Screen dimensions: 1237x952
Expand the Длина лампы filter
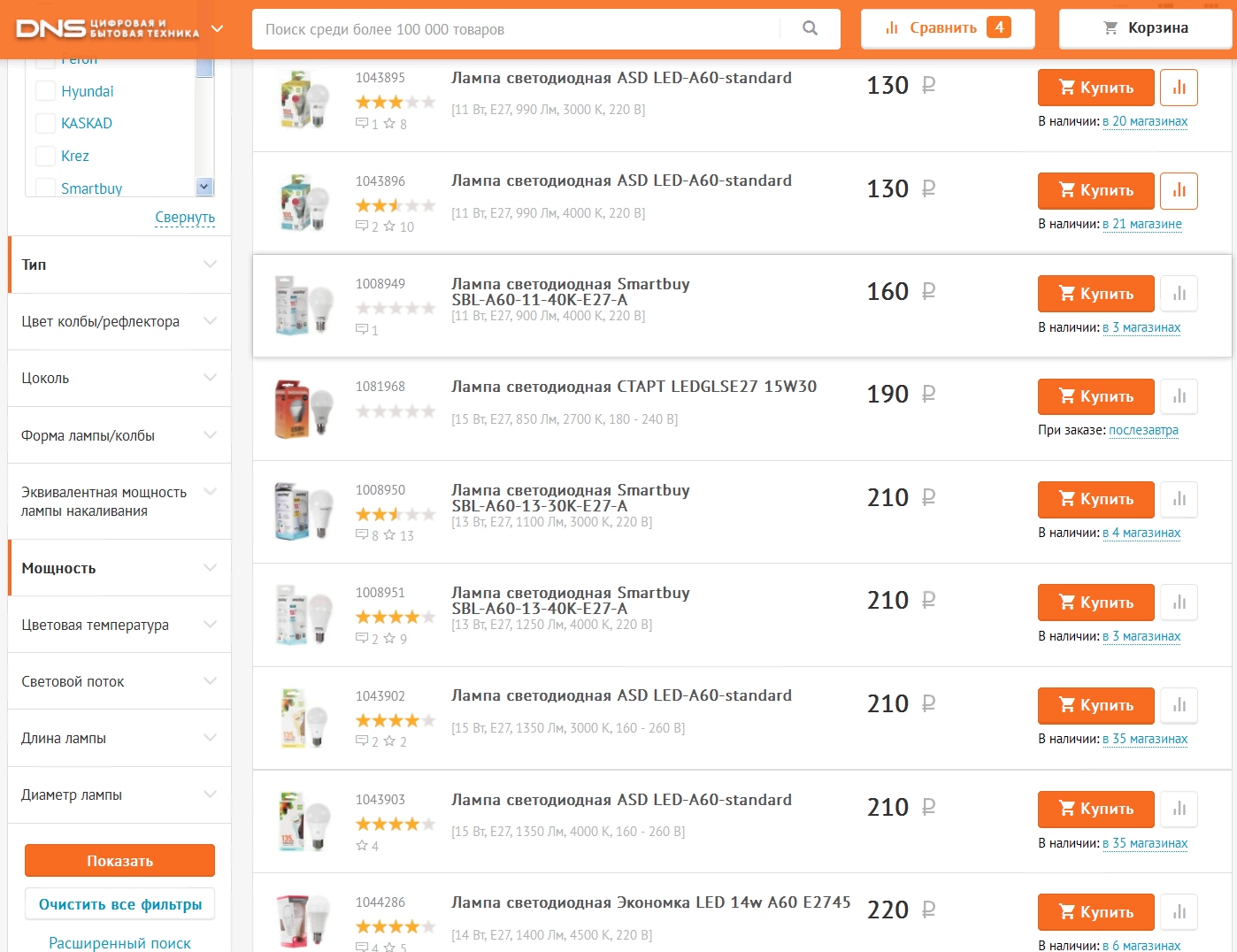[119, 738]
